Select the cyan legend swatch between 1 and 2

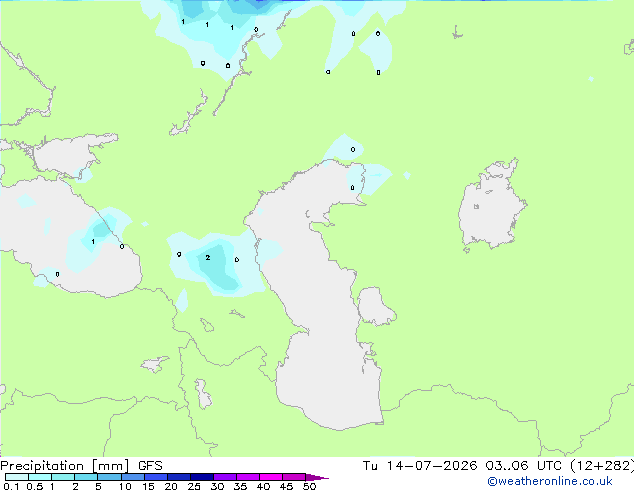coord(63,477)
